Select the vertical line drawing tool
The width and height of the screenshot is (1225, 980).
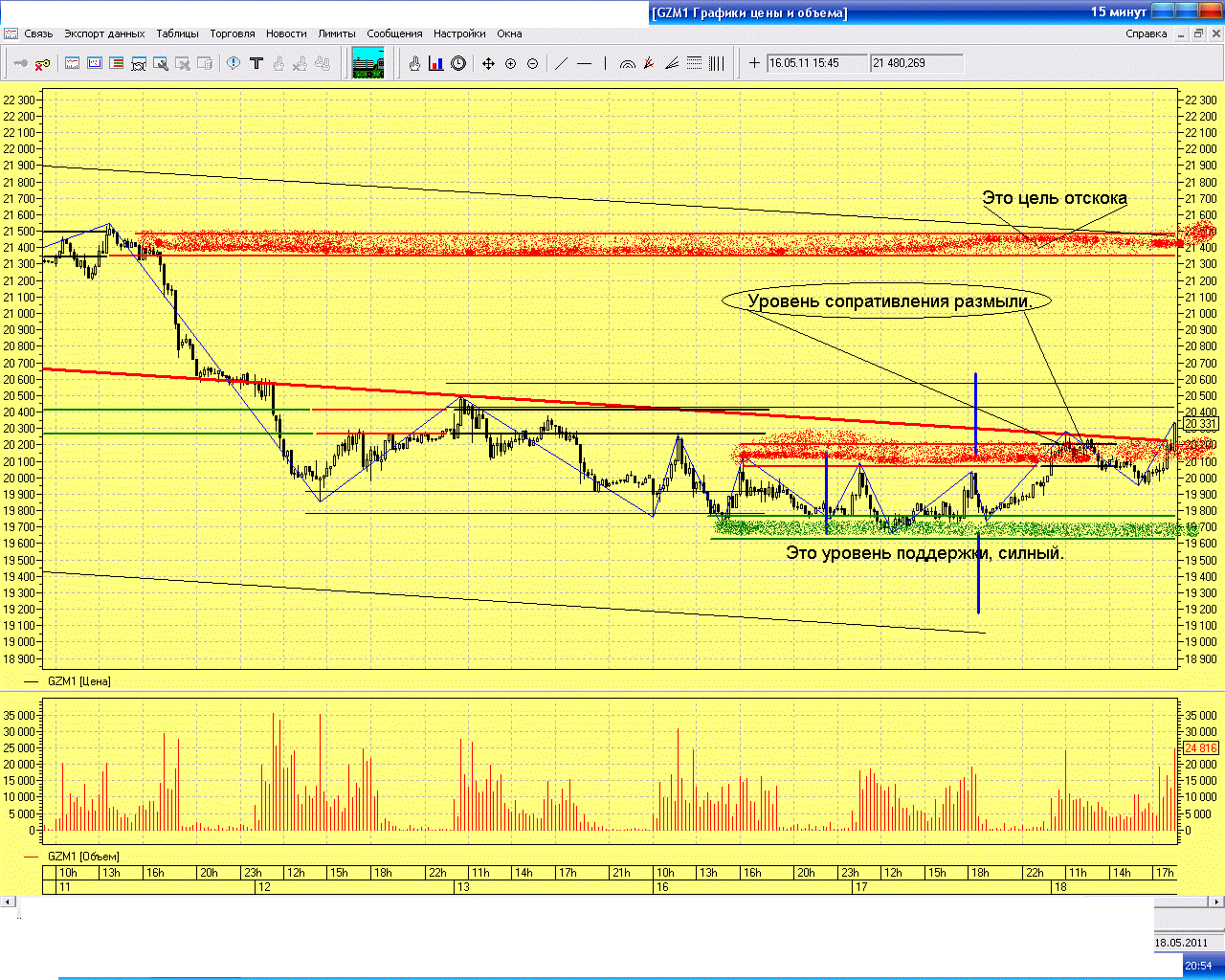coord(605,64)
